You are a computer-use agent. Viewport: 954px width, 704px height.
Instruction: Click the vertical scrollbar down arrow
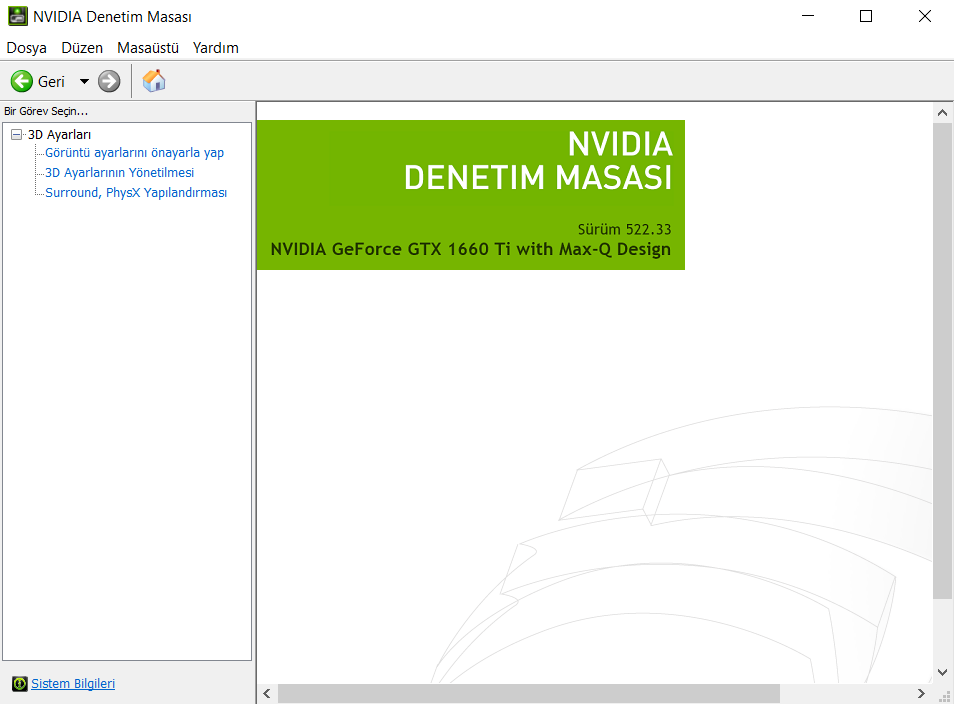click(942, 672)
